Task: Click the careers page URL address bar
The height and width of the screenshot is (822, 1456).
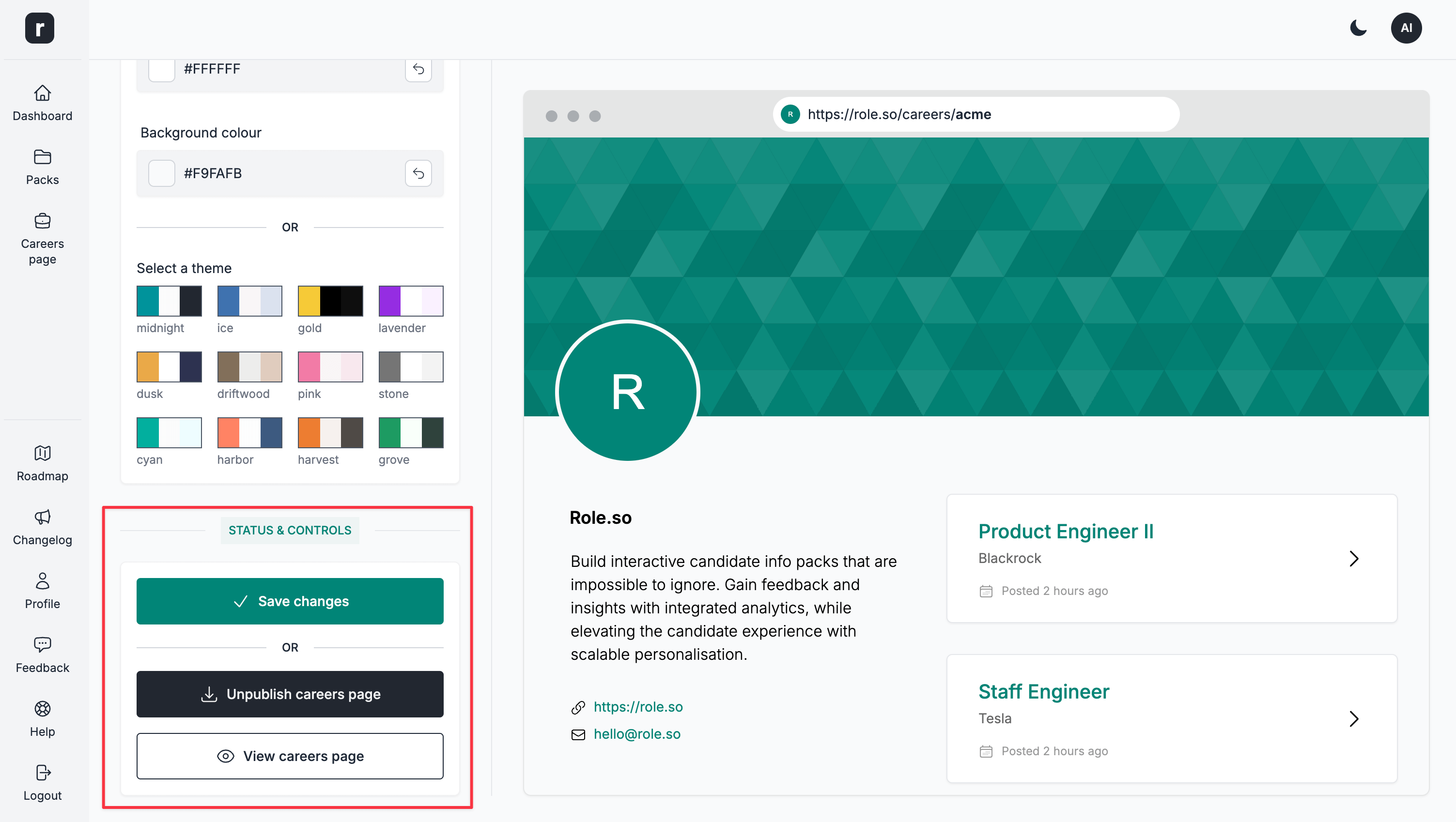Action: (976, 114)
